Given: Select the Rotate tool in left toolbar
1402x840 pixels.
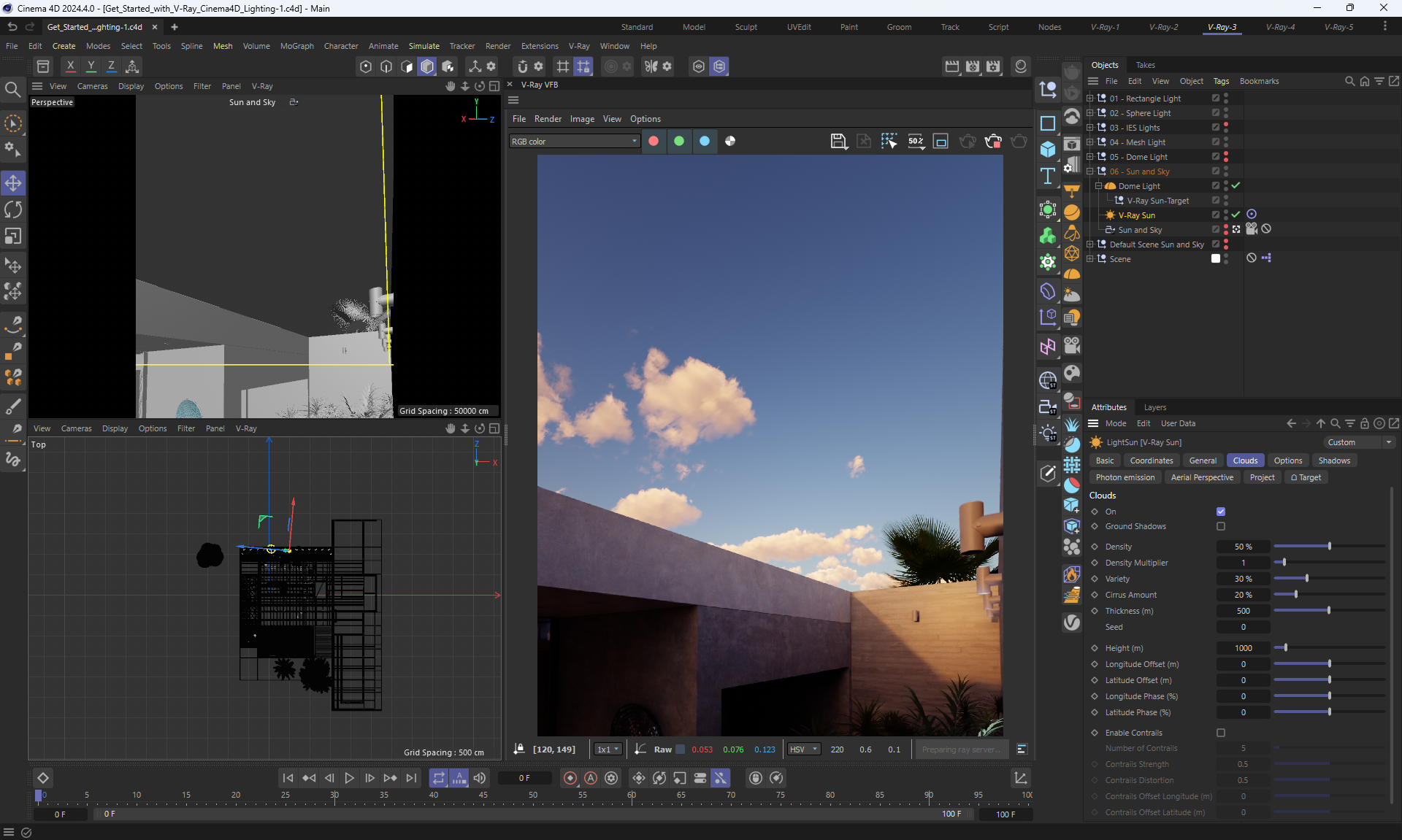Looking at the screenshot, I should click(13, 209).
